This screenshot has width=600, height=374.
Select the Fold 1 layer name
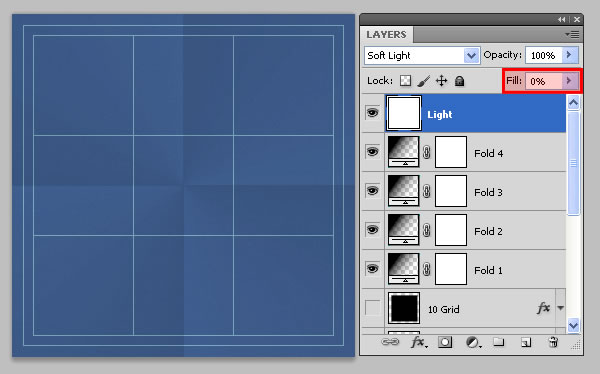click(489, 271)
